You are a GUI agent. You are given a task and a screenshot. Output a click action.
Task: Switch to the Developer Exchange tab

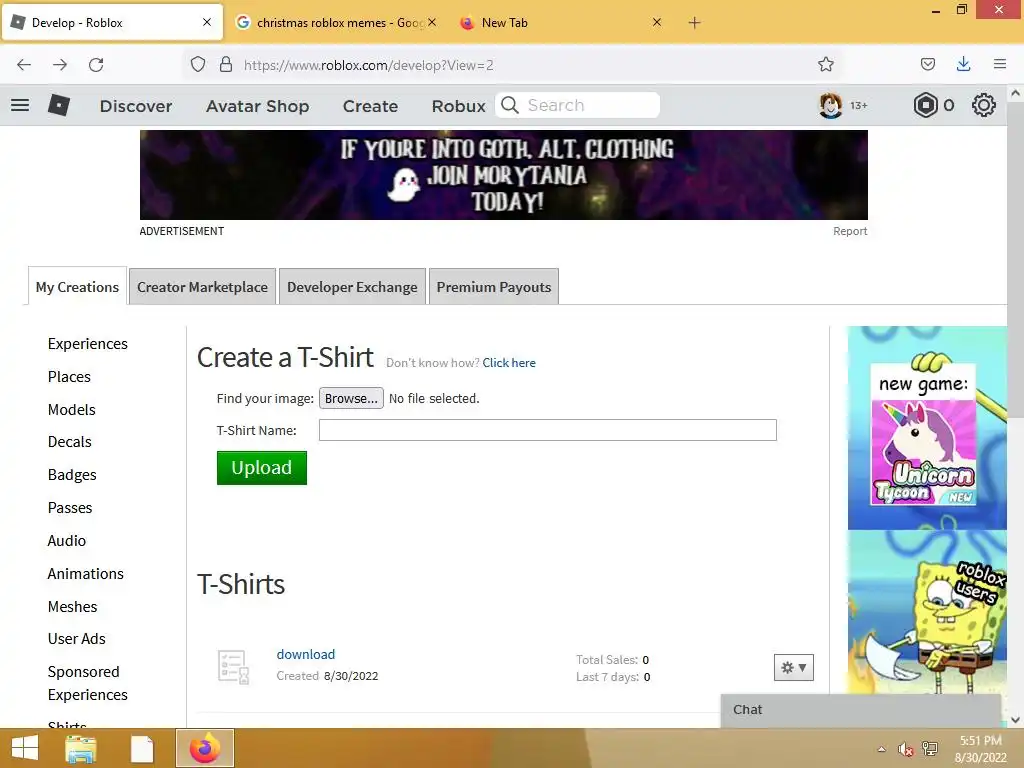(352, 287)
